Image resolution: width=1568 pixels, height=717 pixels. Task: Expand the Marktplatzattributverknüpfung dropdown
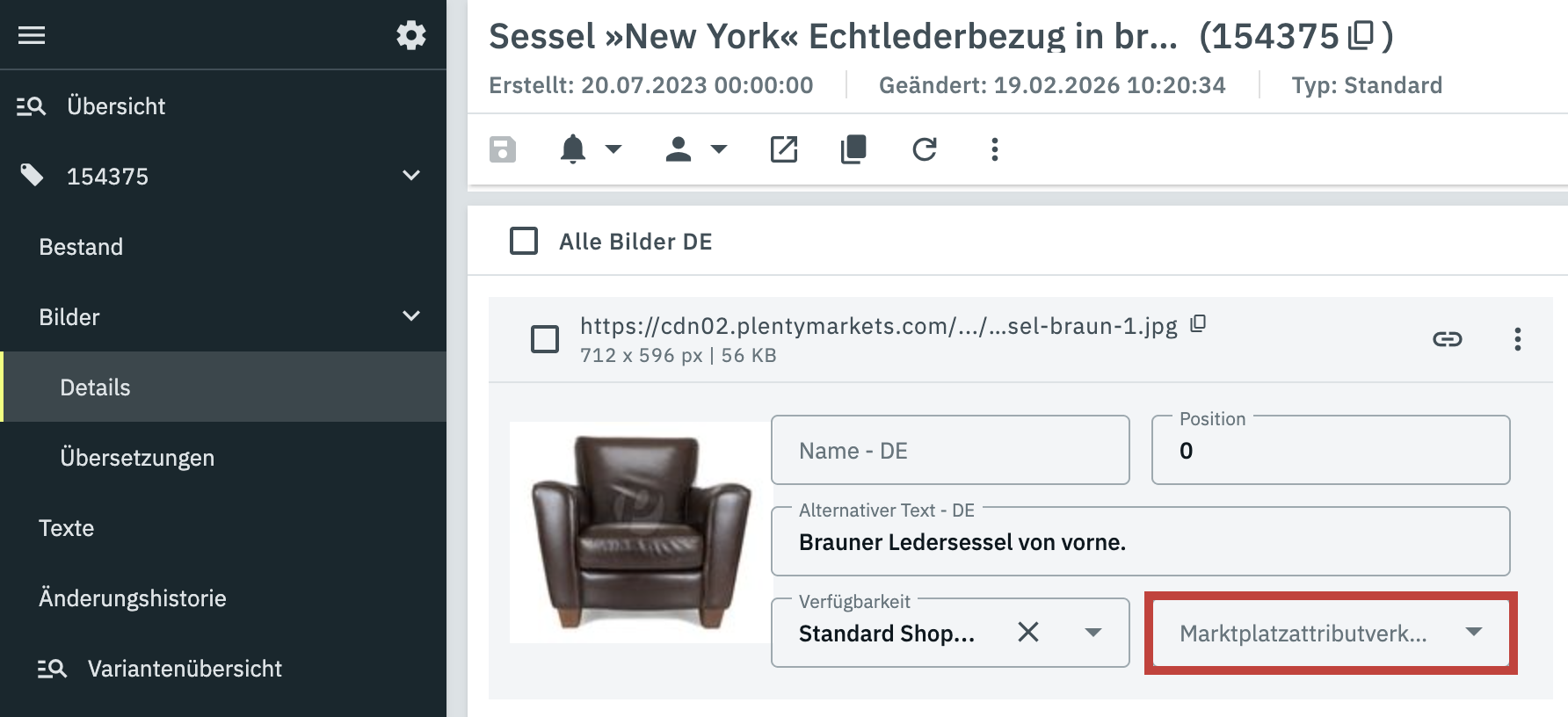click(1474, 632)
